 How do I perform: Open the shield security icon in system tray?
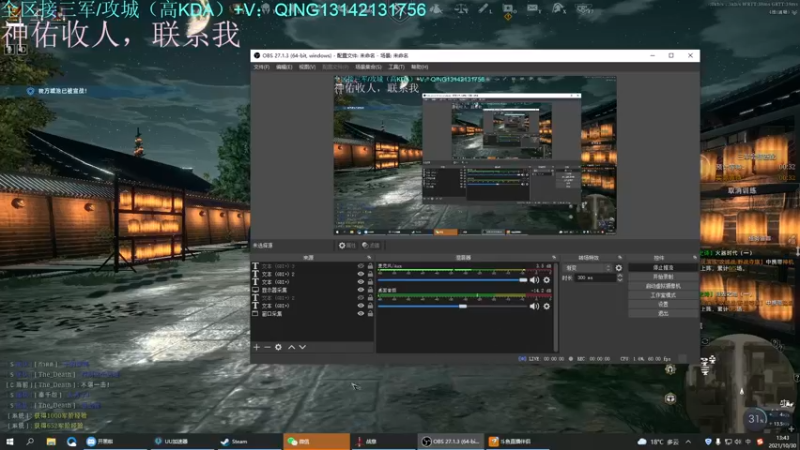(708, 441)
